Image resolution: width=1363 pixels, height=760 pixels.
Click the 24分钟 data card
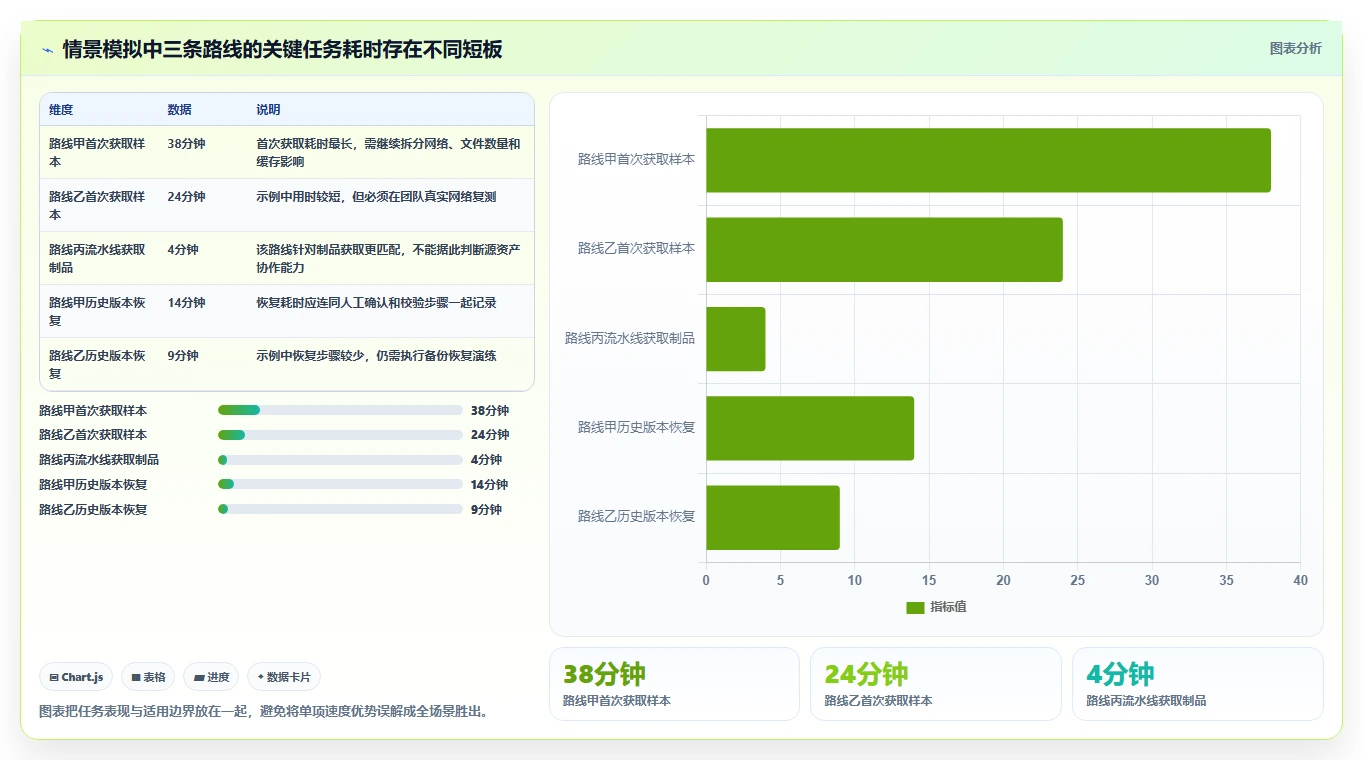[935, 684]
